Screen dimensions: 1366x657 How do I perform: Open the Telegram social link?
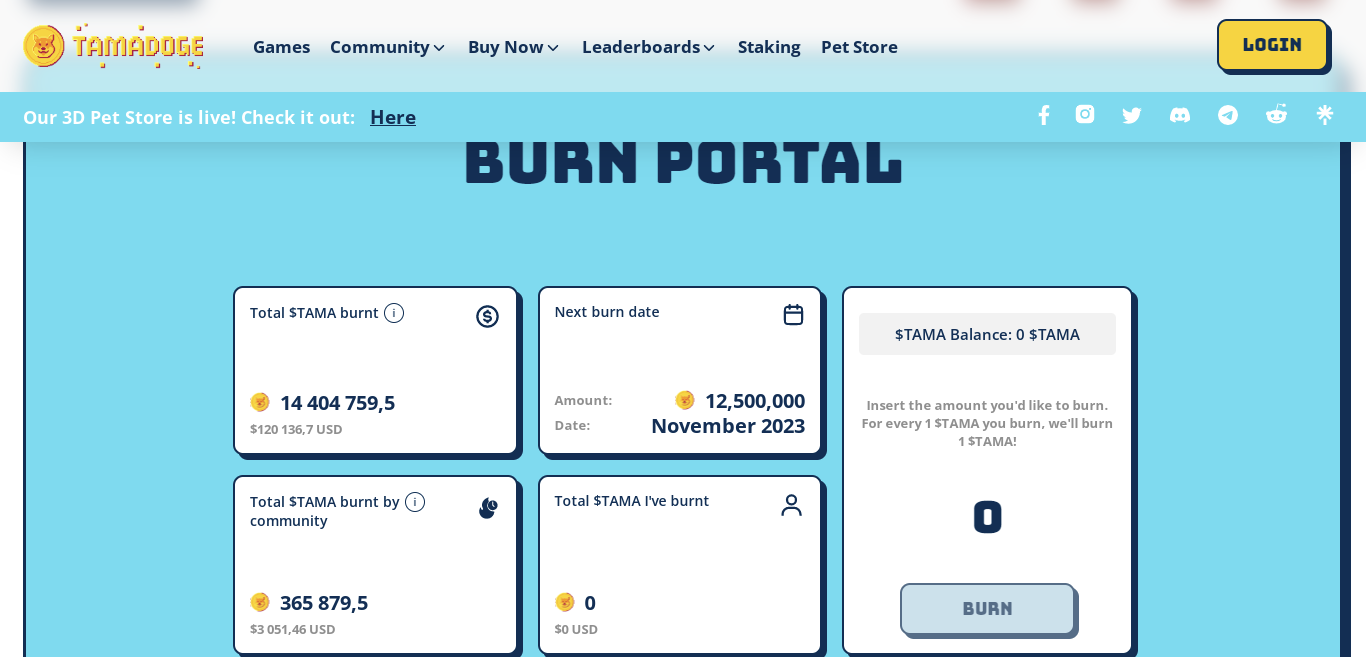point(1228,115)
